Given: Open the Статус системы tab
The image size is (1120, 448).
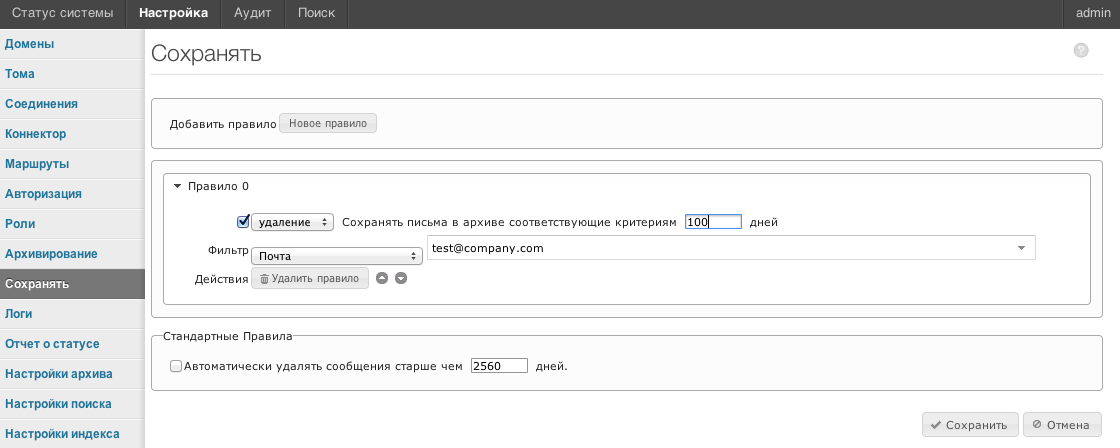Looking at the screenshot, I should pyautogui.click(x=63, y=13).
